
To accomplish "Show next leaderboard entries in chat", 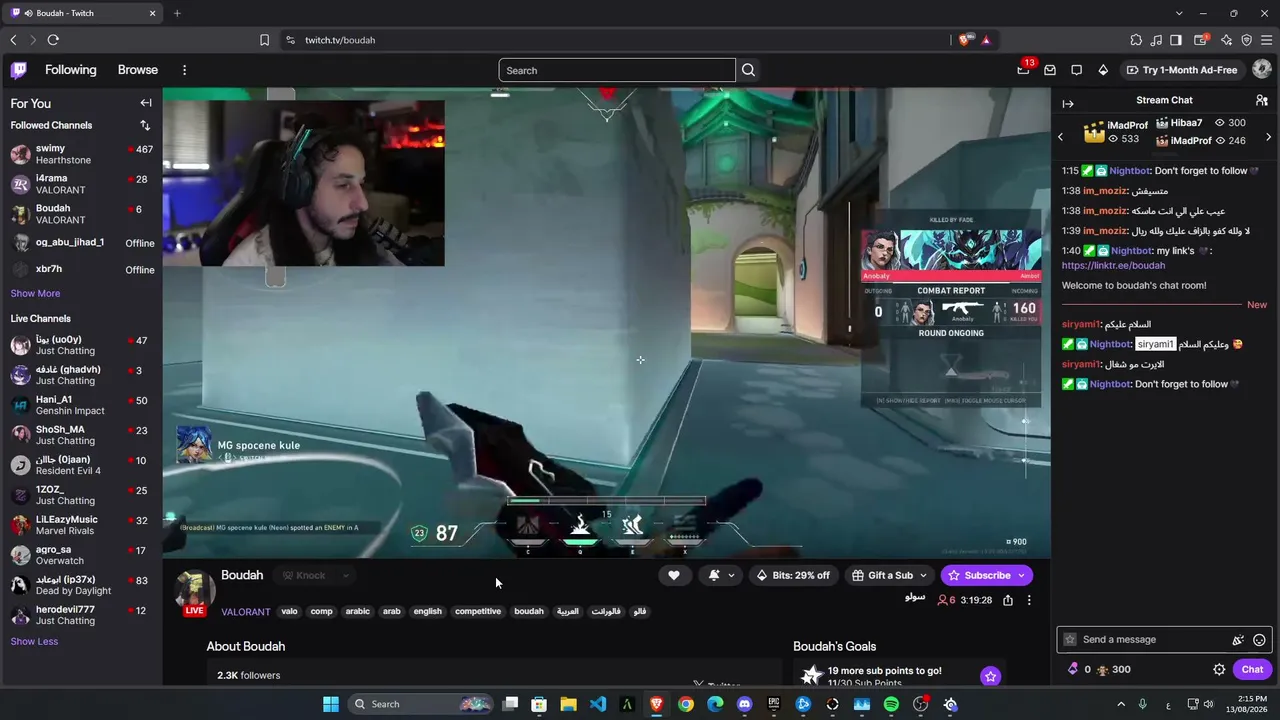I will 1269,137.
